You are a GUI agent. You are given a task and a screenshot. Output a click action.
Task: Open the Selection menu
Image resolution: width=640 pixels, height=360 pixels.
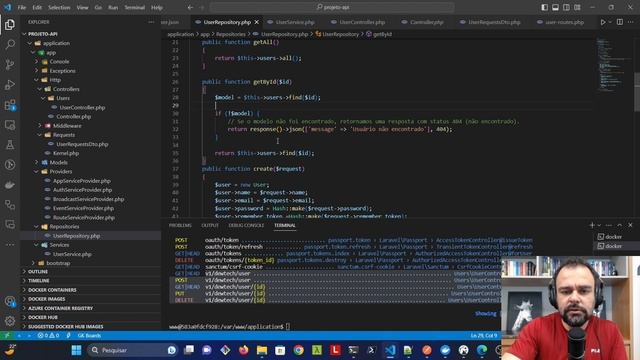[x=59, y=7]
